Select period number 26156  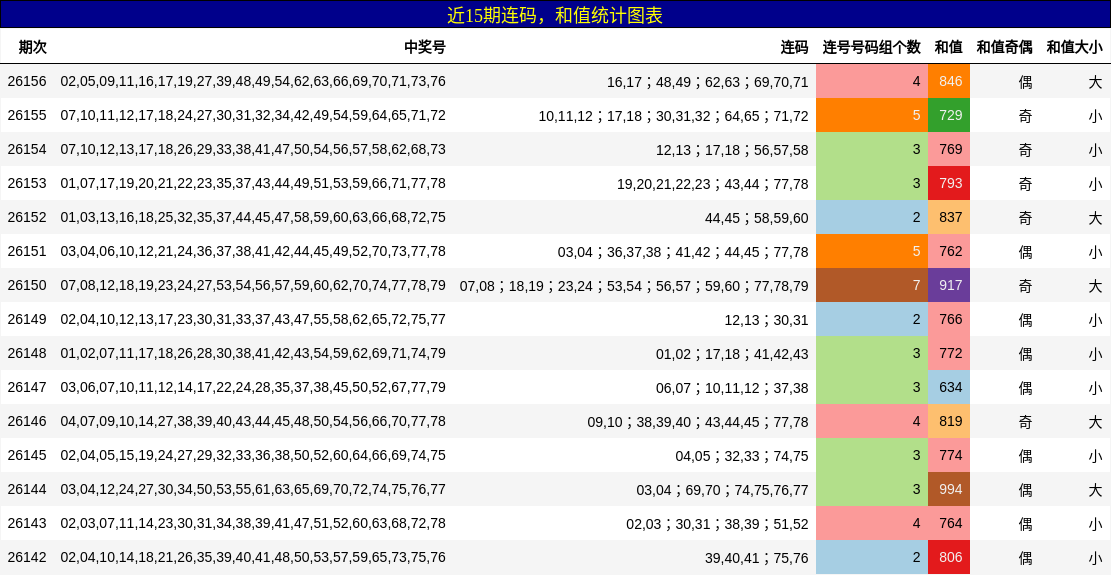[27, 81]
